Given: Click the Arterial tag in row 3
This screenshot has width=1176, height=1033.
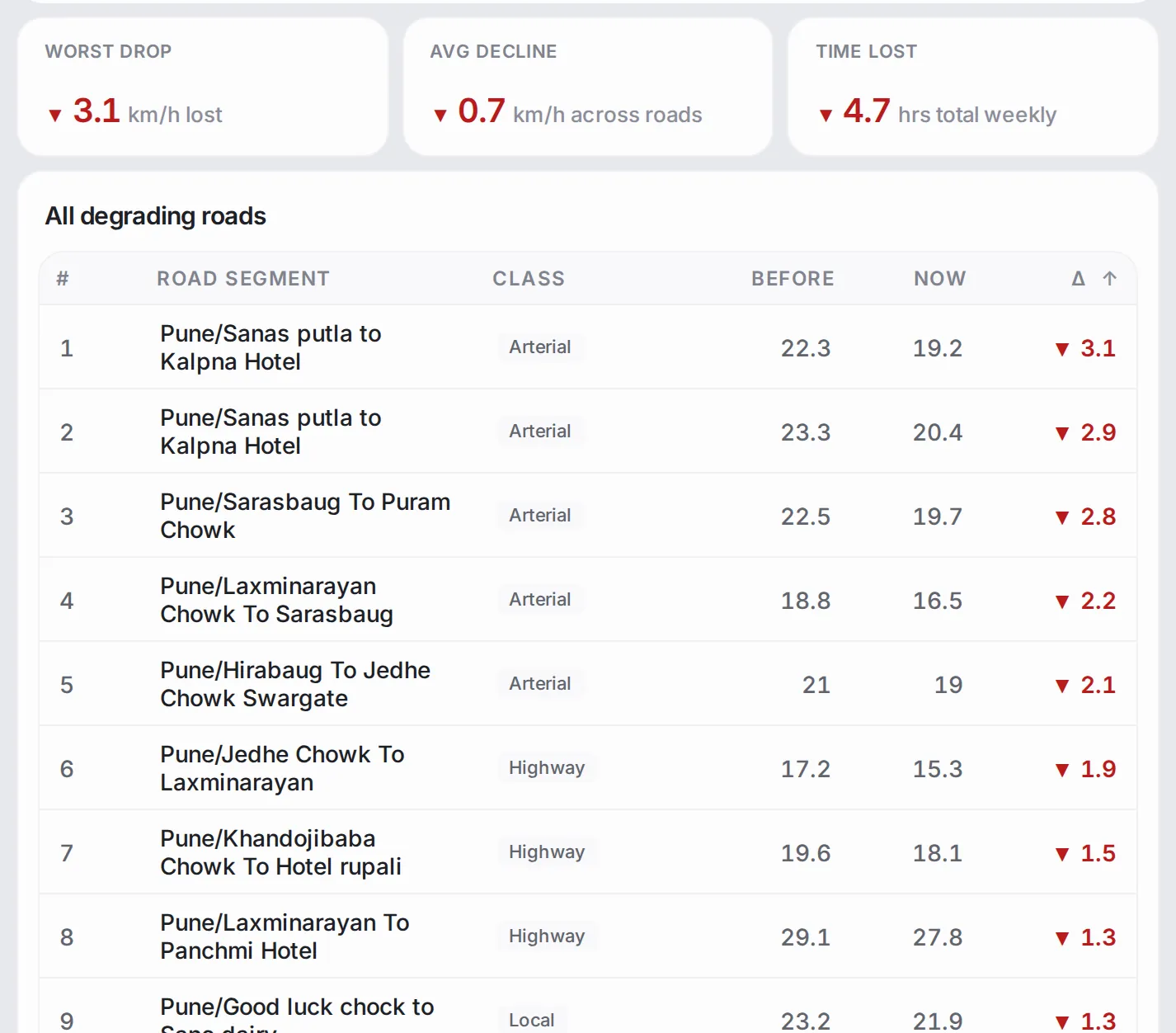Looking at the screenshot, I should pyautogui.click(x=540, y=516).
